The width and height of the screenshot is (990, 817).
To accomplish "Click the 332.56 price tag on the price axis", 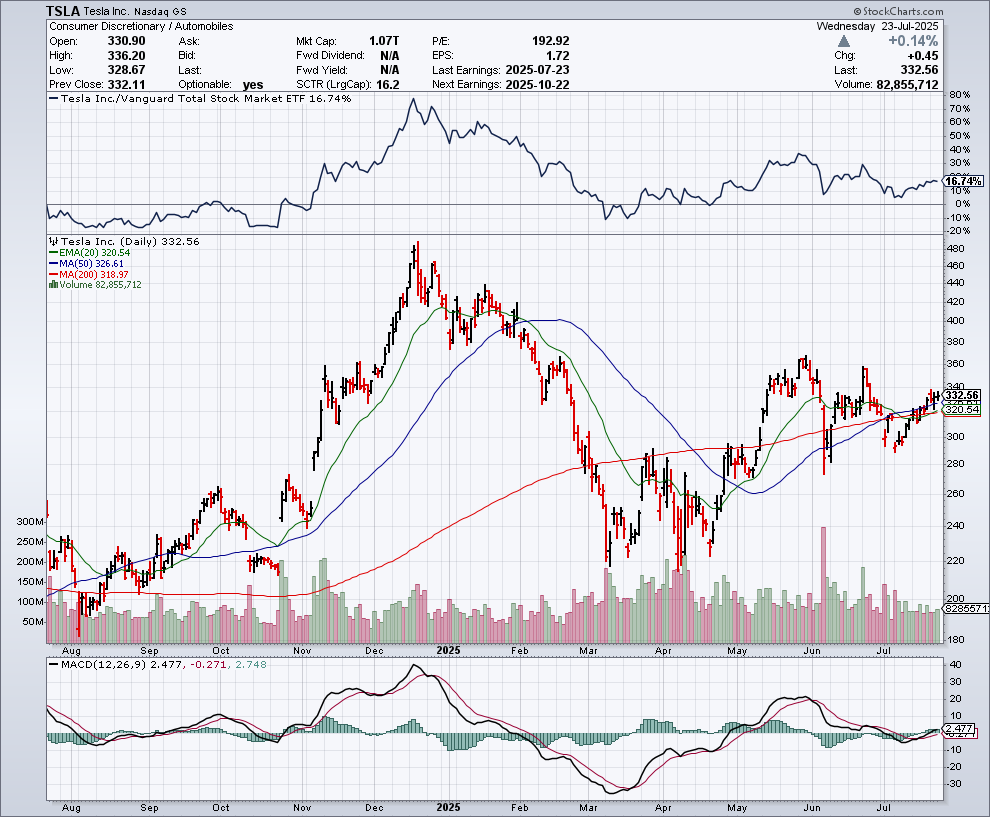I will 963,395.
